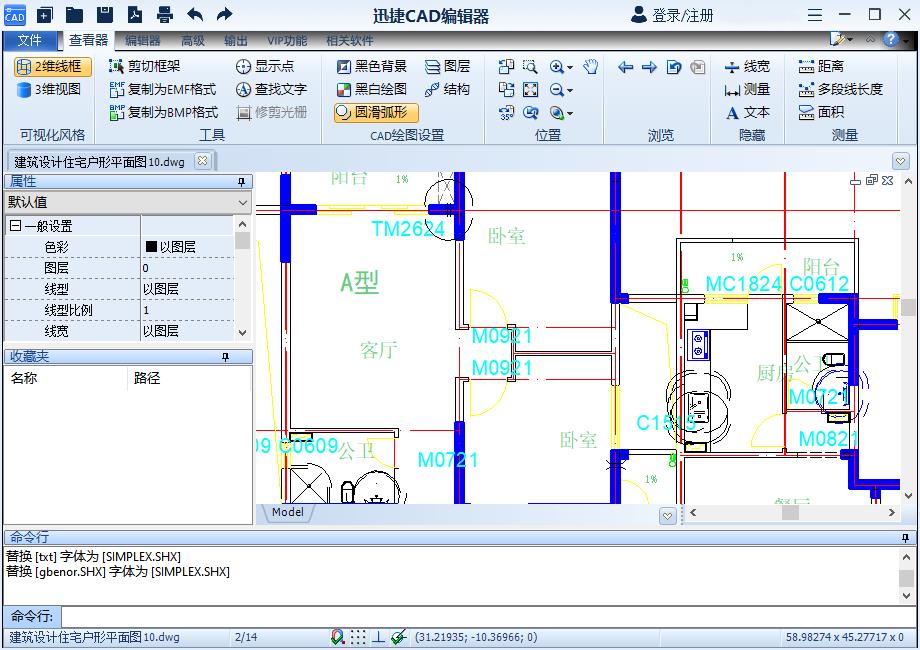
Task: Click the Print icon in the title bar
Action: coord(165,15)
